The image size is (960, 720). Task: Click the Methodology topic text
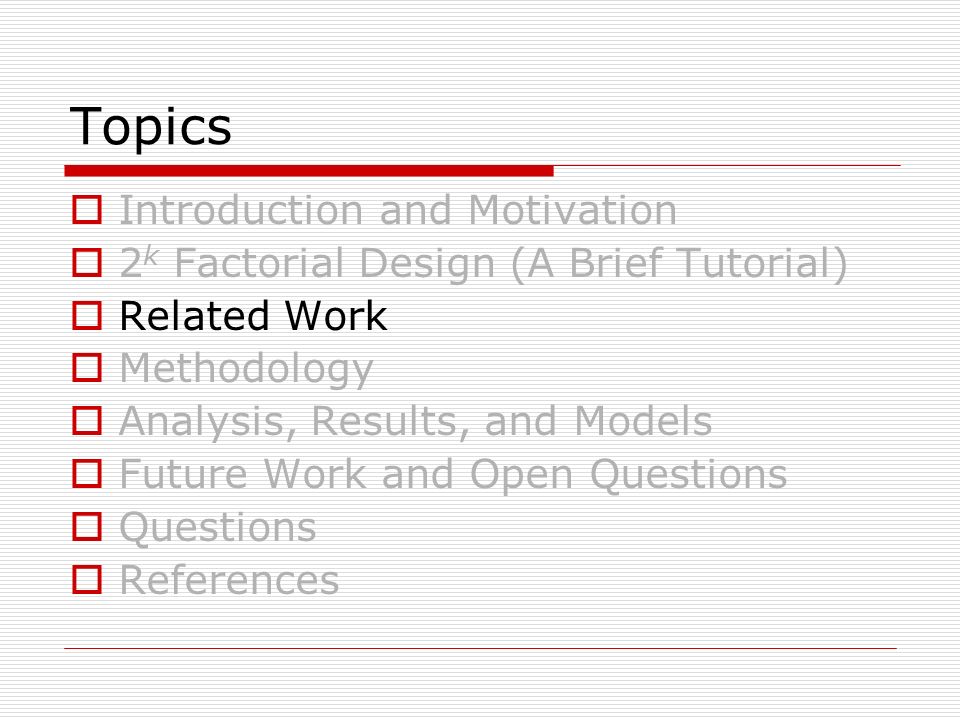[246, 370]
